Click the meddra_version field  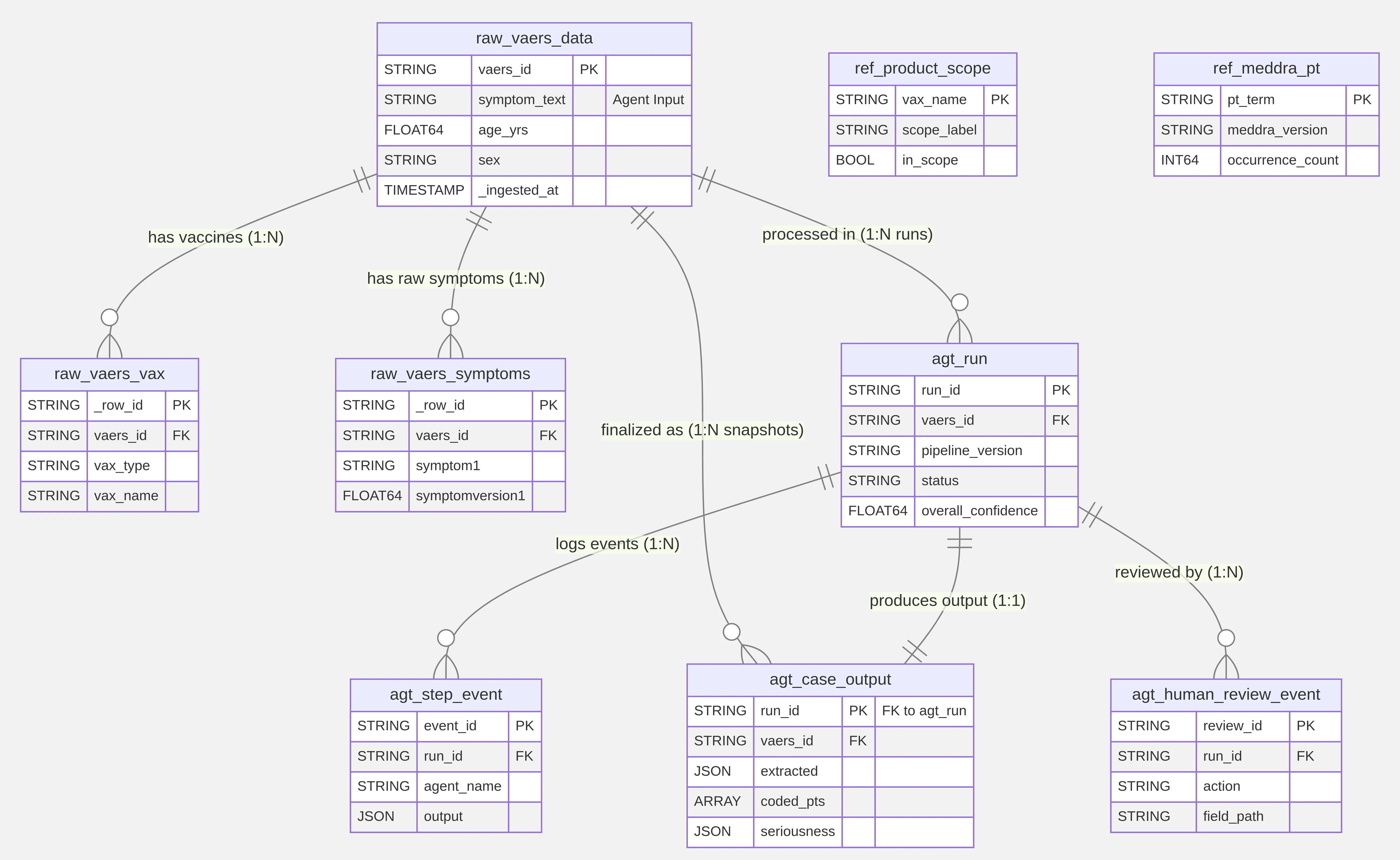(1283, 130)
